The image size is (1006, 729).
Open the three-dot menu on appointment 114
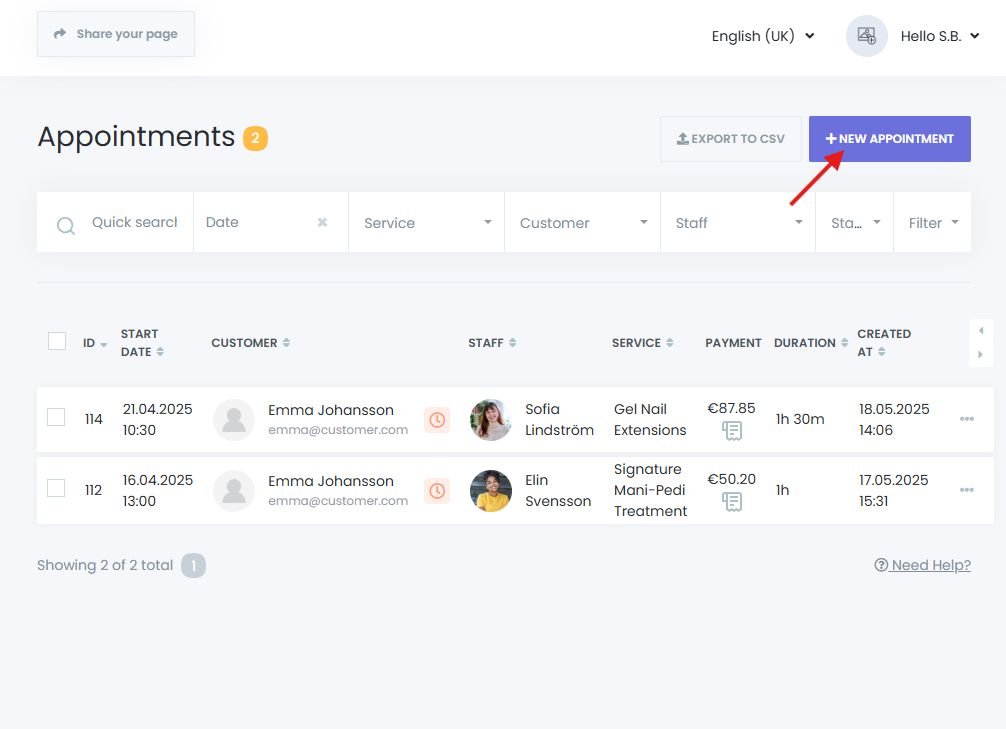(966, 420)
